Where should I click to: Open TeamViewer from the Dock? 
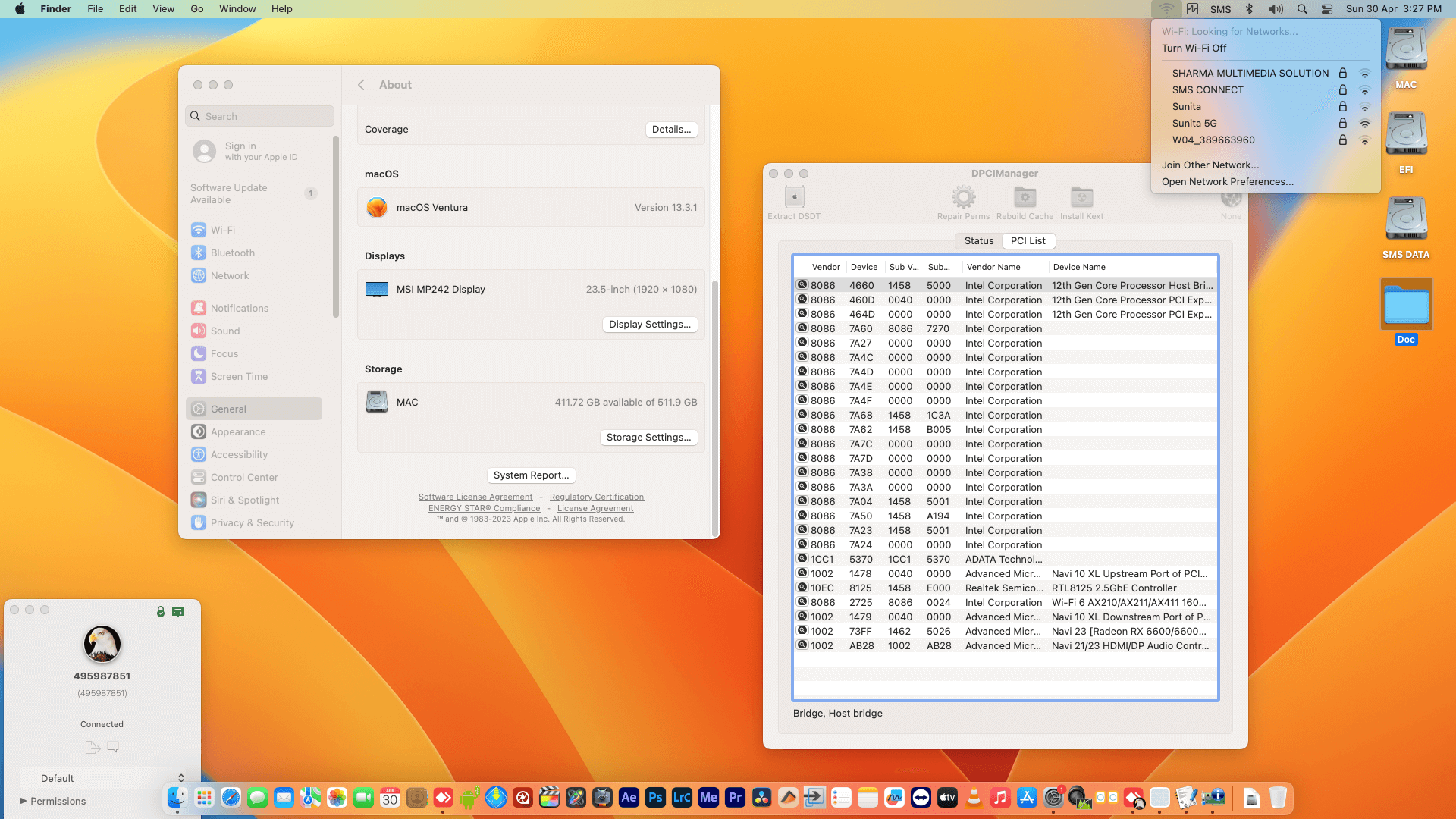(921, 798)
